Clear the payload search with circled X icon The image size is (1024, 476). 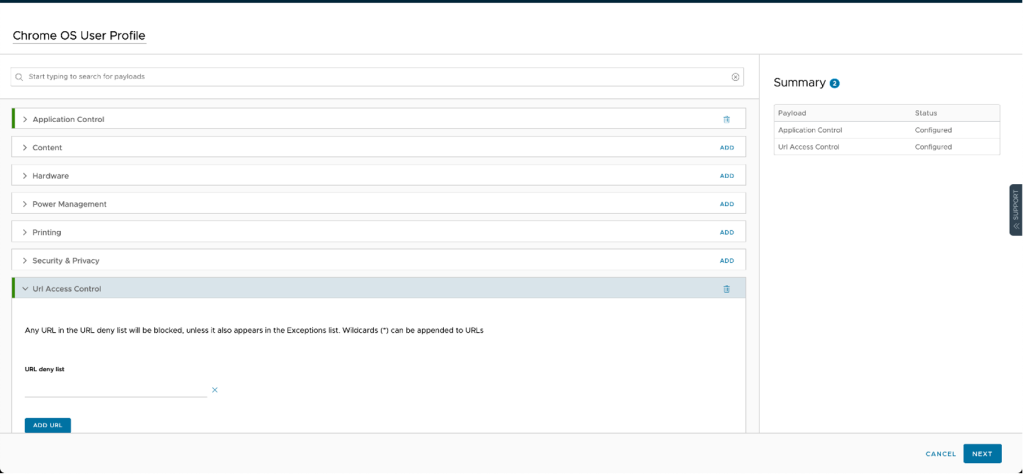pyautogui.click(x=735, y=77)
